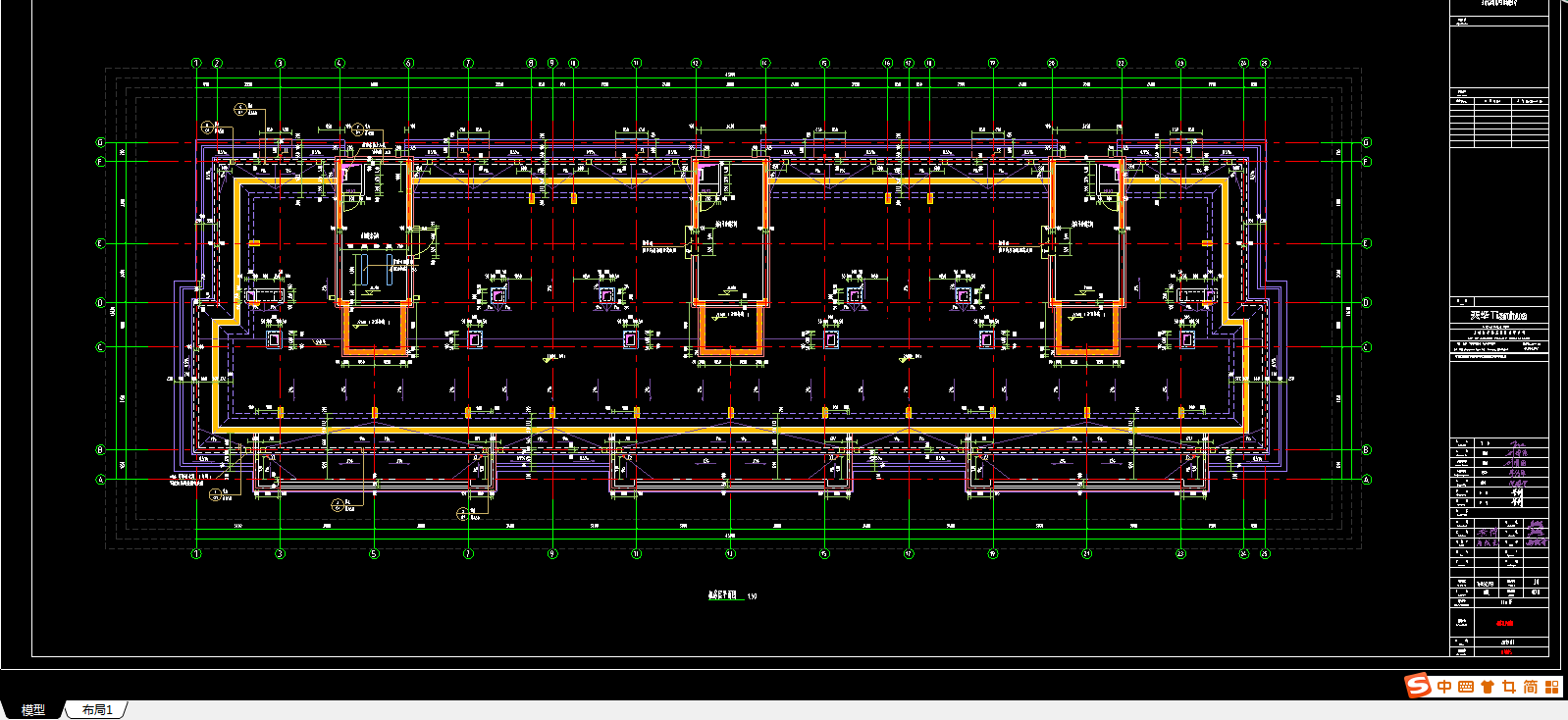Open the Sogou soft keyboard icon
The width and height of the screenshot is (1568, 720).
[x=1466, y=687]
